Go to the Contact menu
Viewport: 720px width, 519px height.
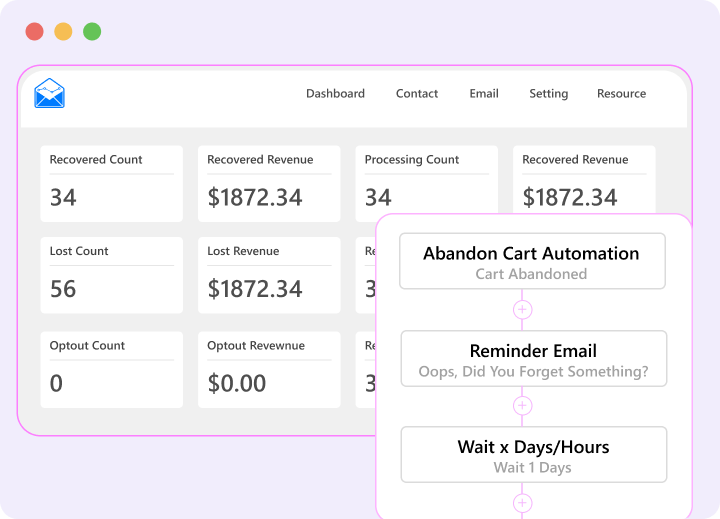417,94
